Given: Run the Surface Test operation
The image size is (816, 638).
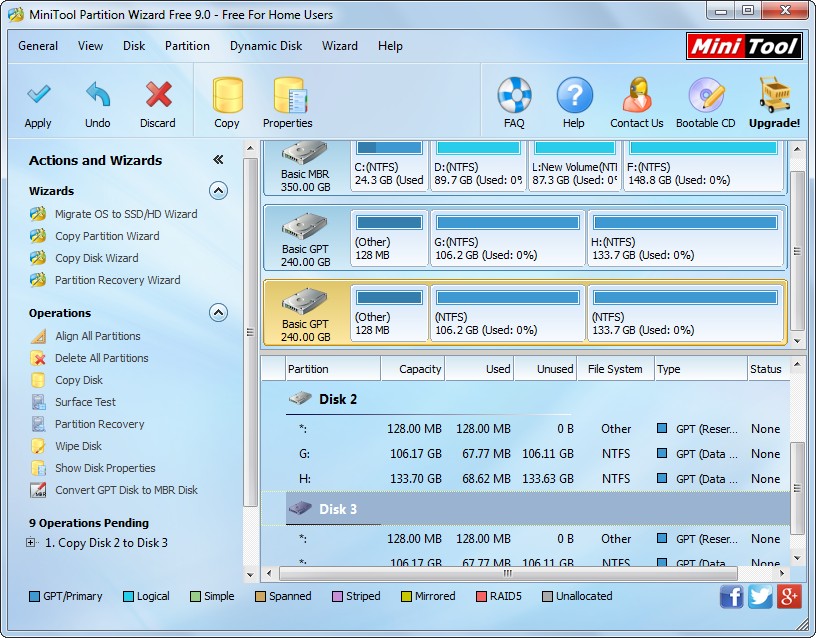Looking at the screenshot, I should click(85, 402).
